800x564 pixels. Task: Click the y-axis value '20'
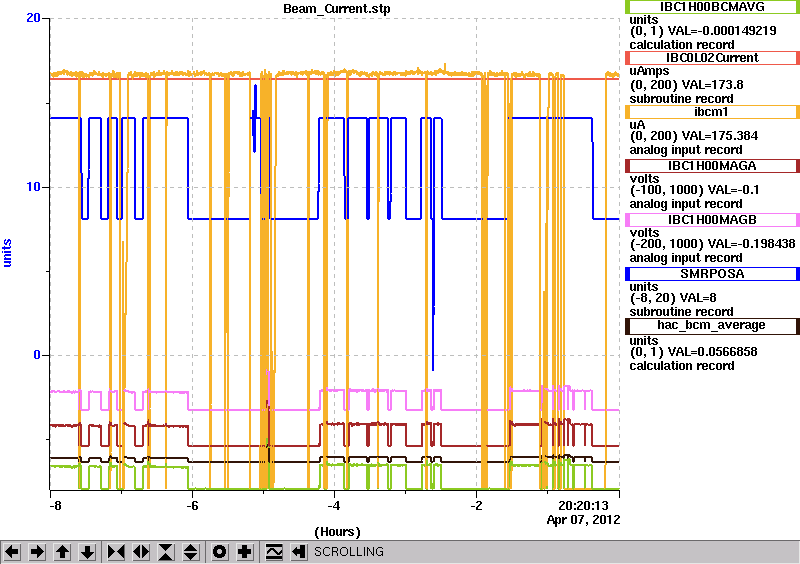33,18
